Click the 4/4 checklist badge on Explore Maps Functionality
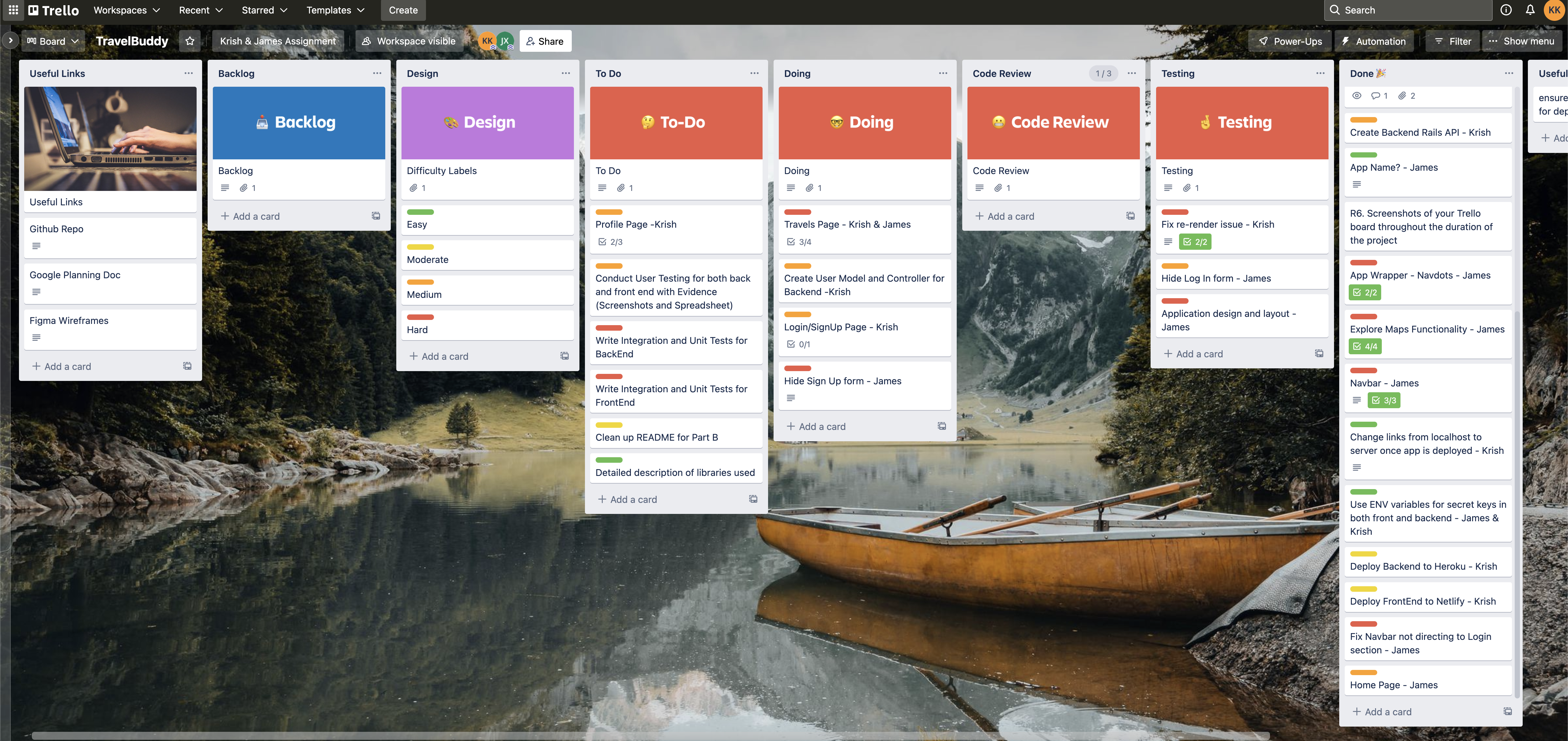1568x741 pixels. click(x=1365, y=347)
